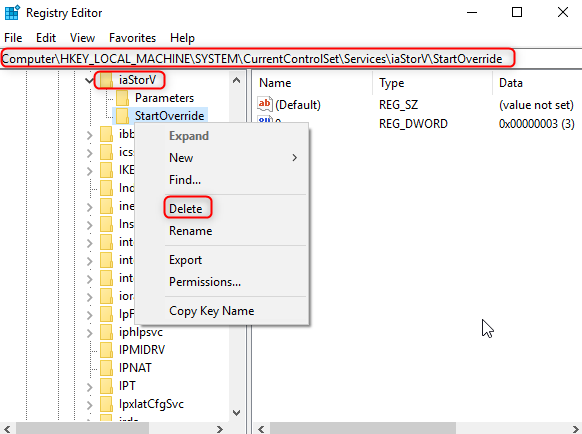Open the Edit menu
The width and height of the screenshot is (582, 434).
click(46, 38)
